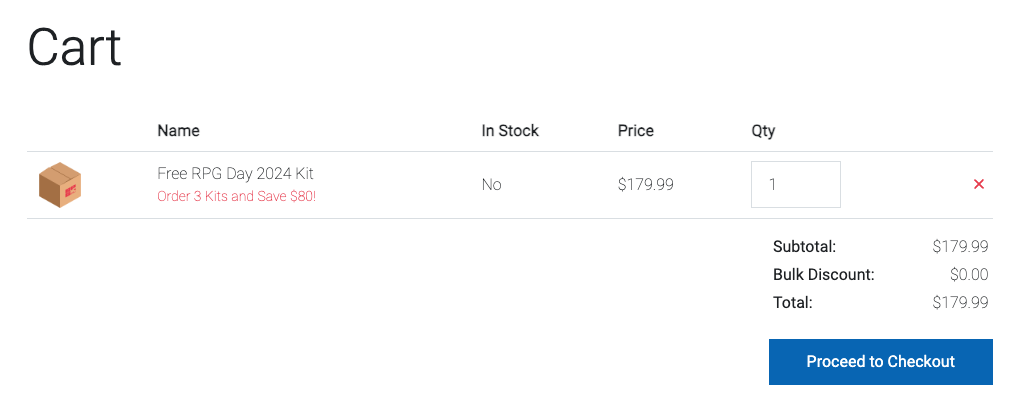This screenshot has height=413, width=1016.
Task: Remove the kit with the red X
Action: 978,184
